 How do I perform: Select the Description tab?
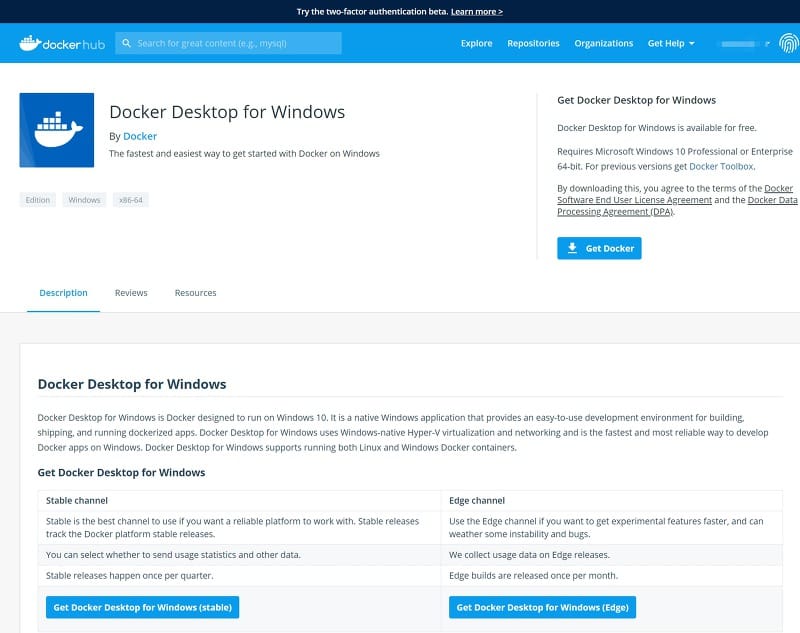coord(63,293)
